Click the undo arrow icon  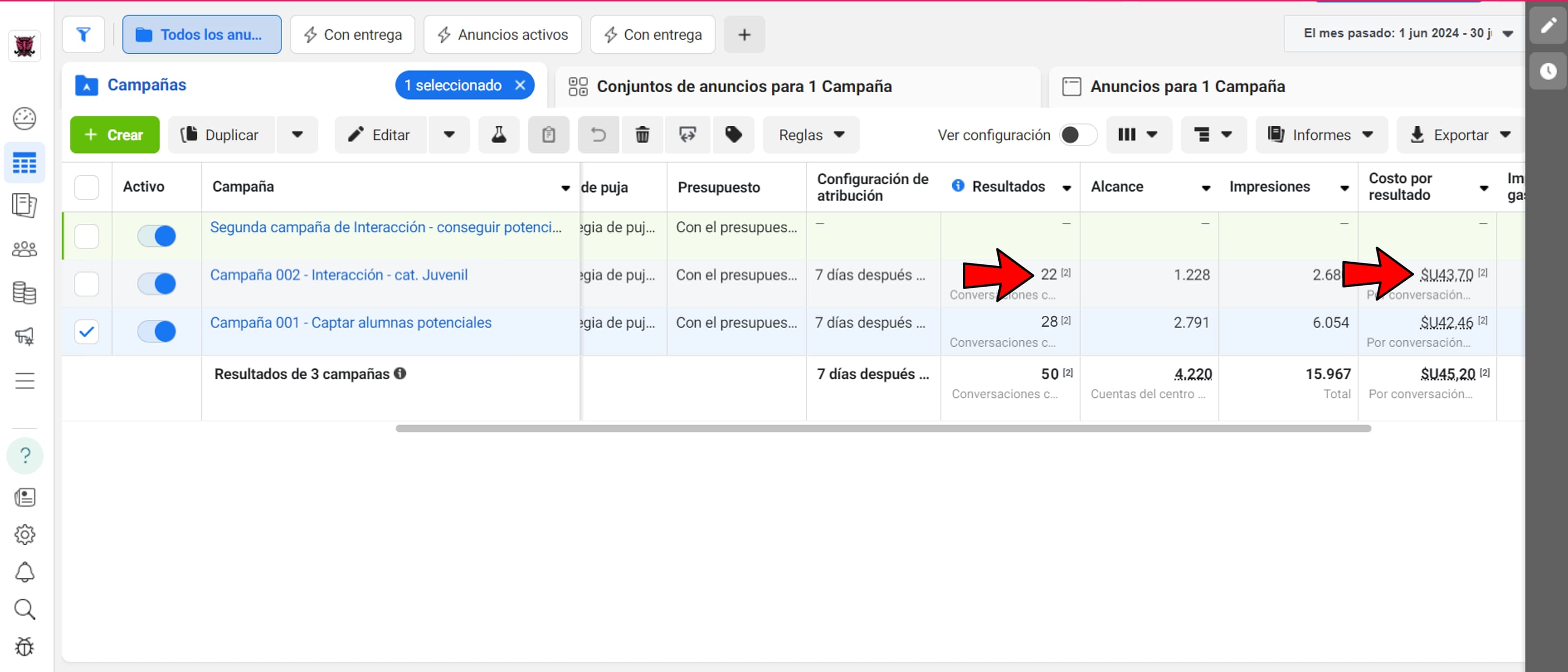pyautogui.click(x=598, y=134)
